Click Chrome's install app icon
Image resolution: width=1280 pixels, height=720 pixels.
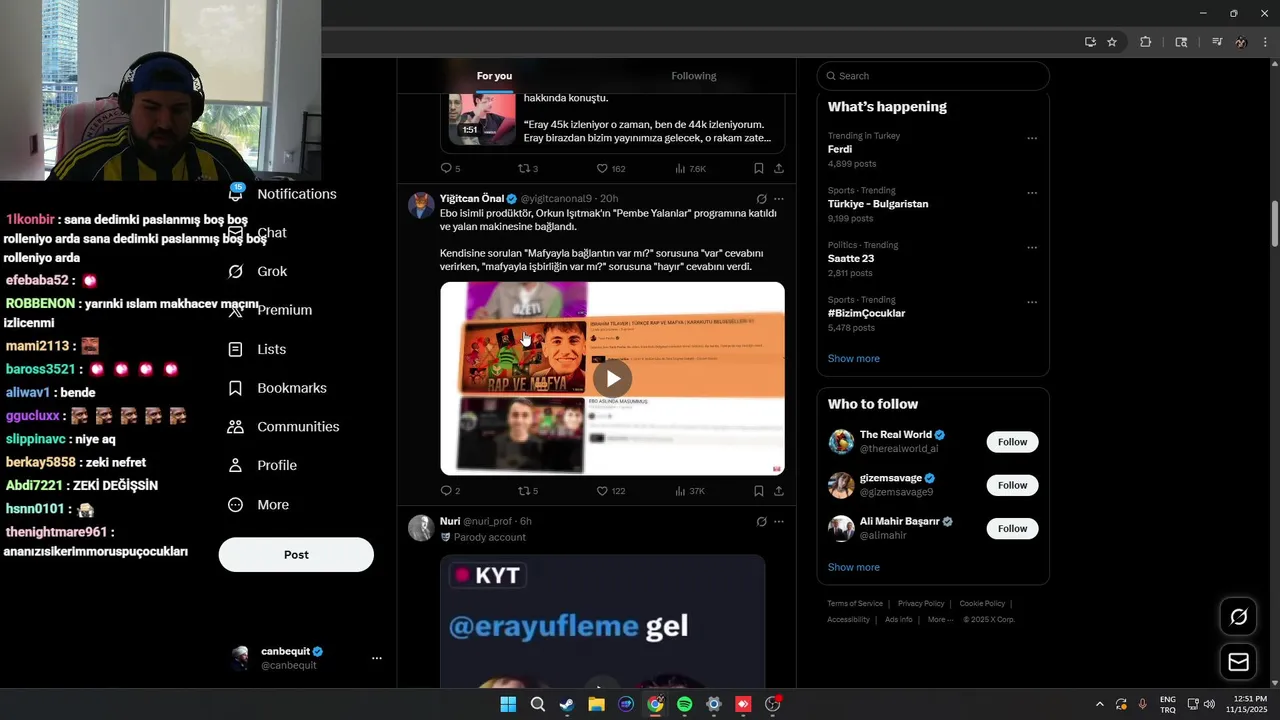coord(1090,42)
